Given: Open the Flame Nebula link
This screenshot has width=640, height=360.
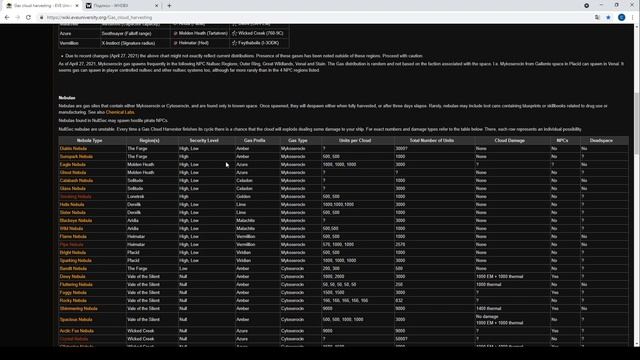Looking at the screenshot, I should pyautogui.click(x=73, y=236).
